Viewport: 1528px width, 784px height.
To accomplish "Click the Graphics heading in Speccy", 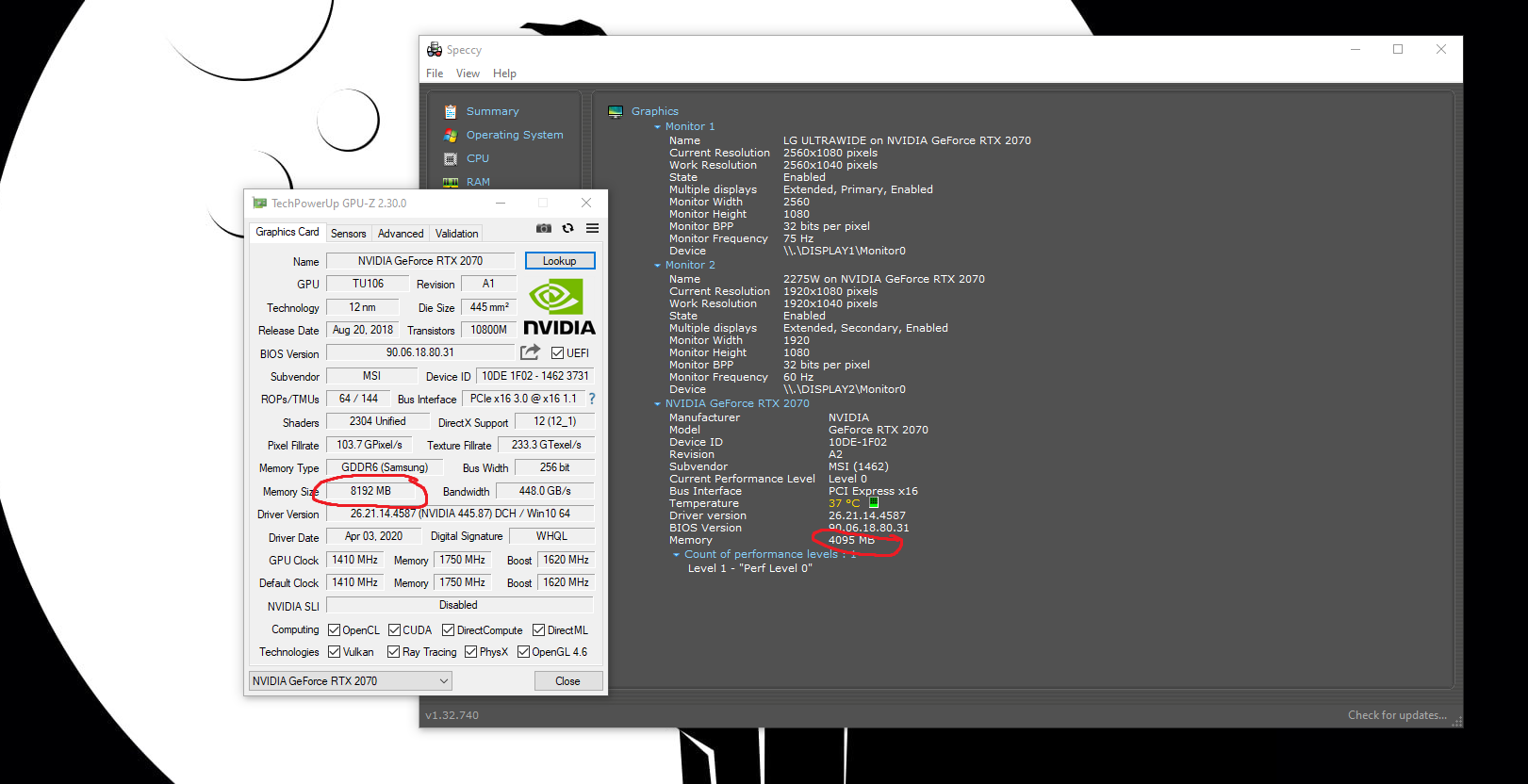I will pos(655,111).
